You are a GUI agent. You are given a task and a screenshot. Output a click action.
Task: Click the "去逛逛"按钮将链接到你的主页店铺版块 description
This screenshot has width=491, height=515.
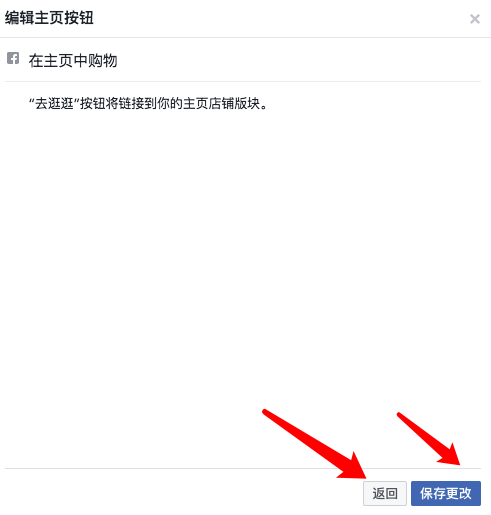click(x=148, y=103)
